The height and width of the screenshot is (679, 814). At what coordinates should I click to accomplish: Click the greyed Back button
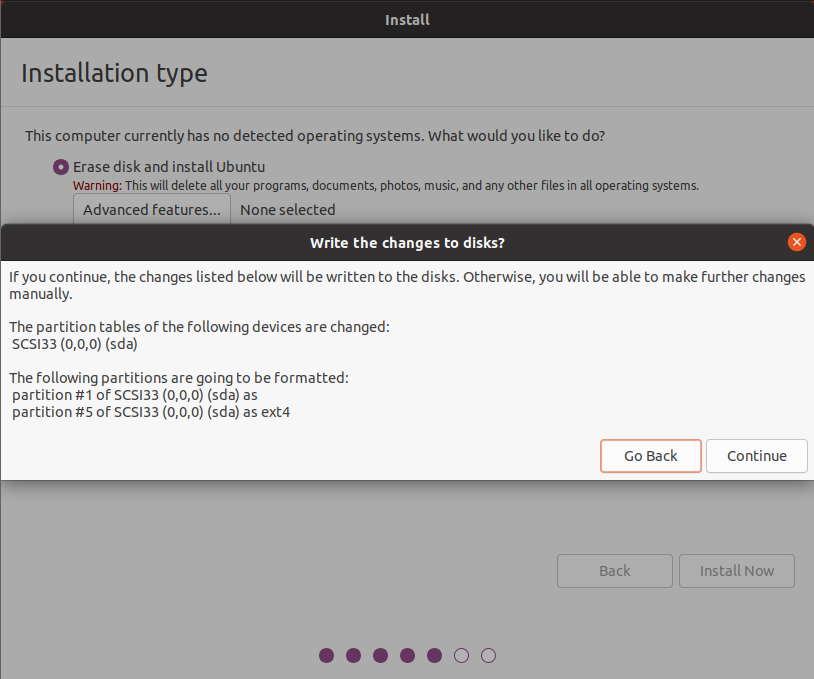[615, 571]
